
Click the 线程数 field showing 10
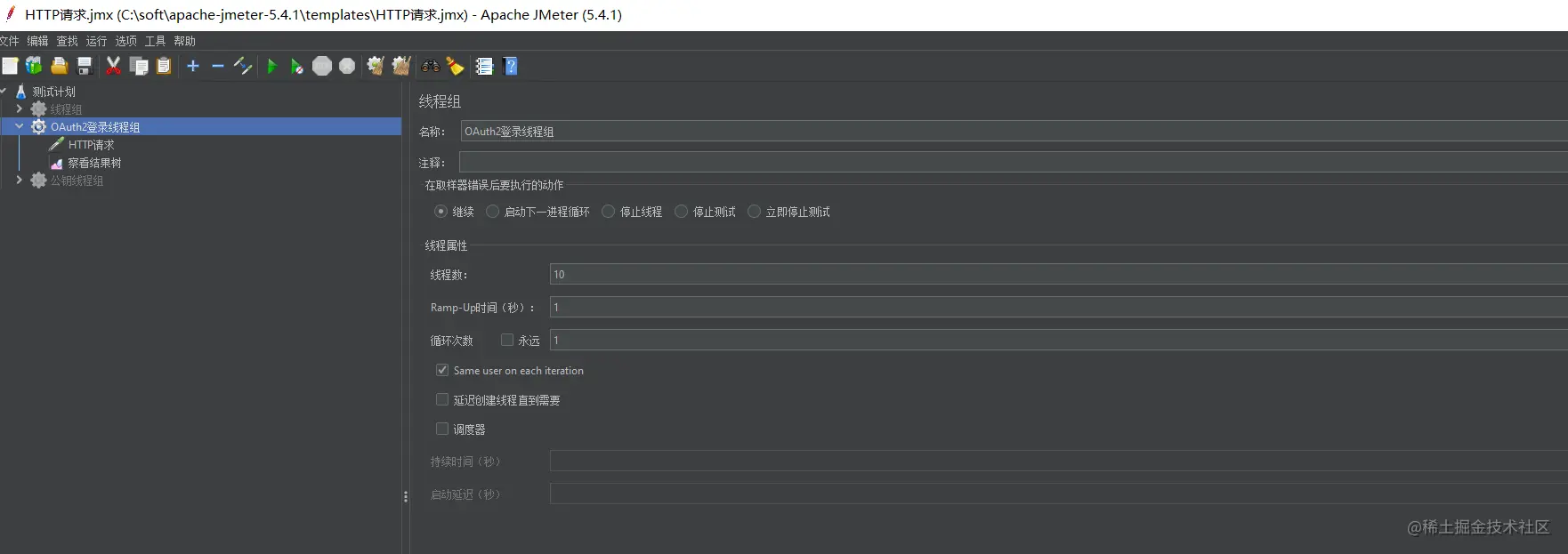point(1059,274)
